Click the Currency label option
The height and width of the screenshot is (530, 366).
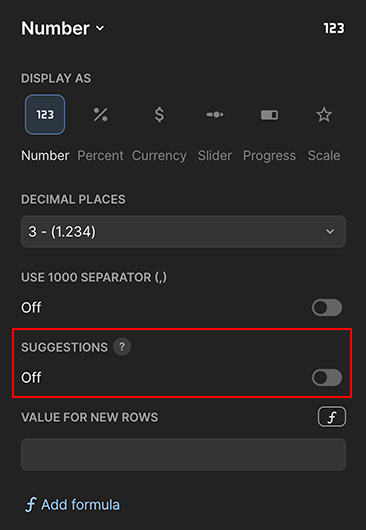(x=159, y=156)
